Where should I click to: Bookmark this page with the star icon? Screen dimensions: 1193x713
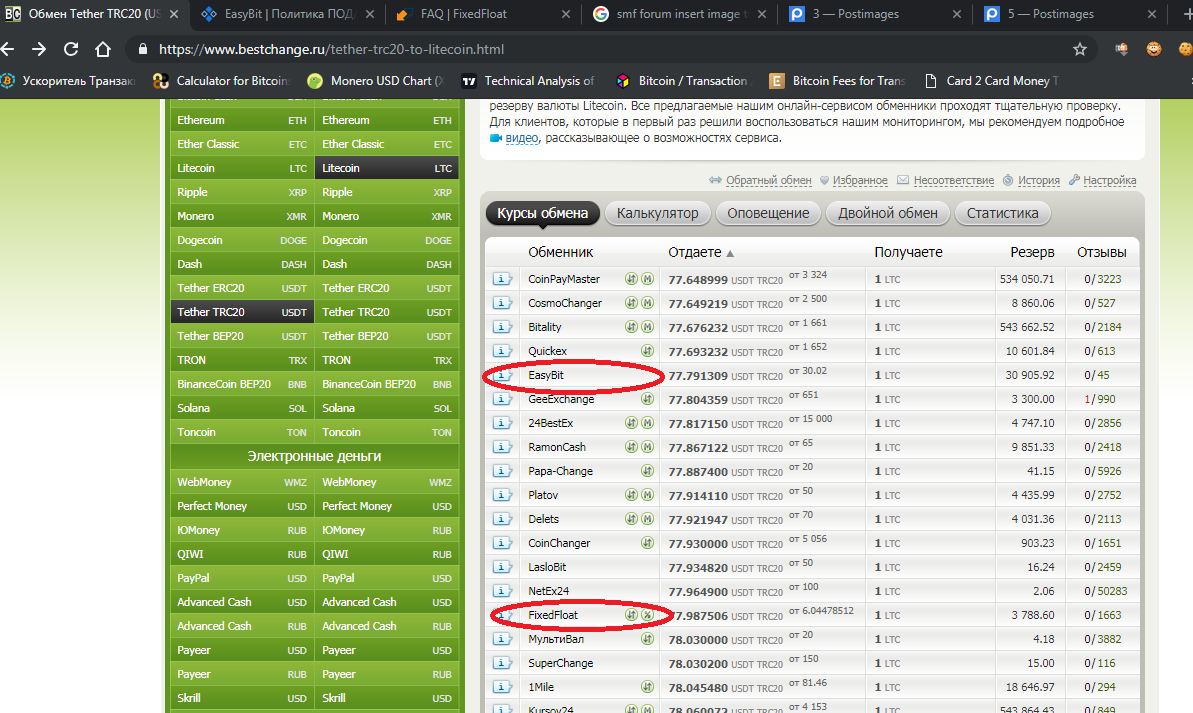click(1080, 49)
